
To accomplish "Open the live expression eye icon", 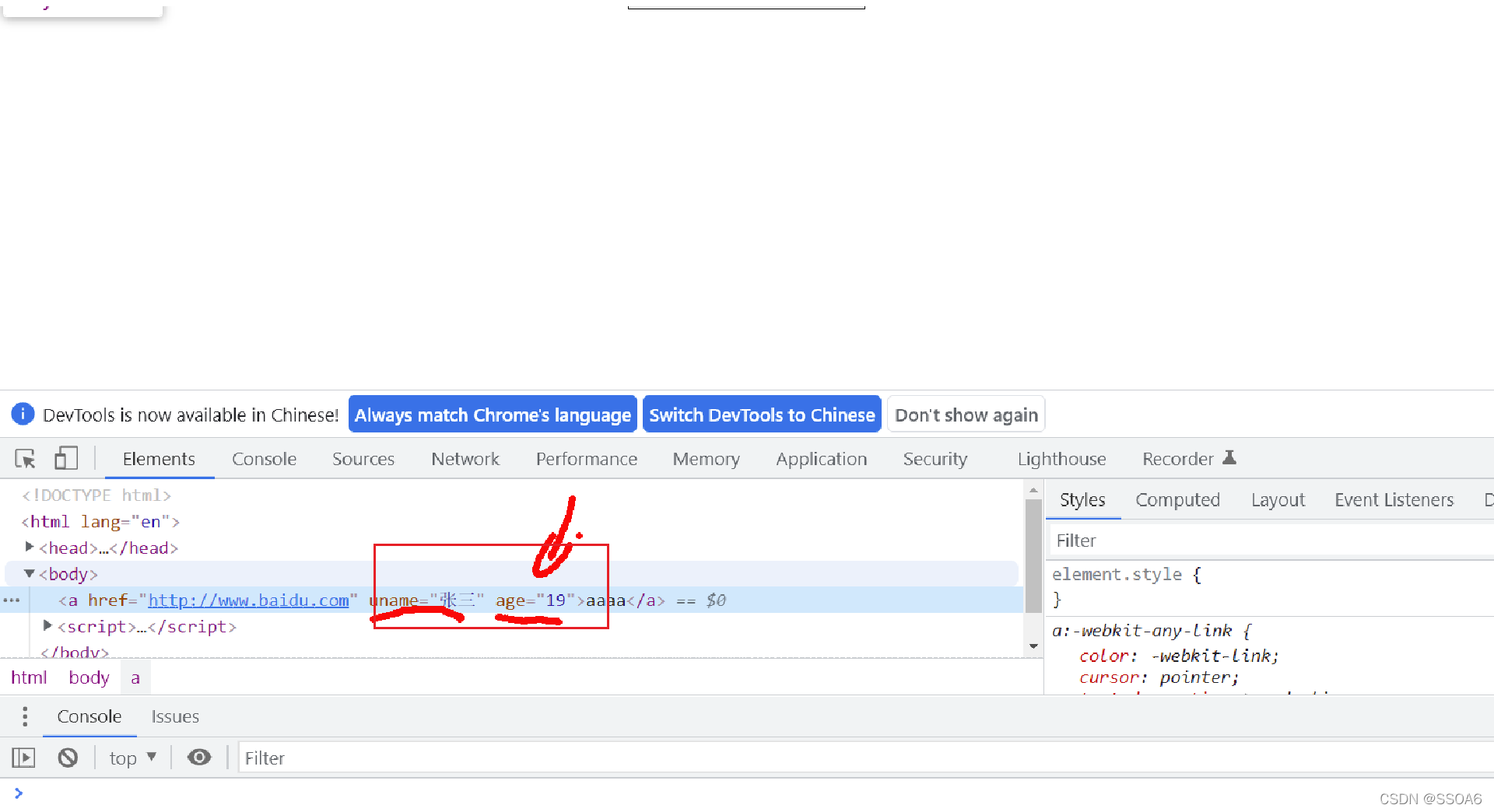I will tap(199, 758).
